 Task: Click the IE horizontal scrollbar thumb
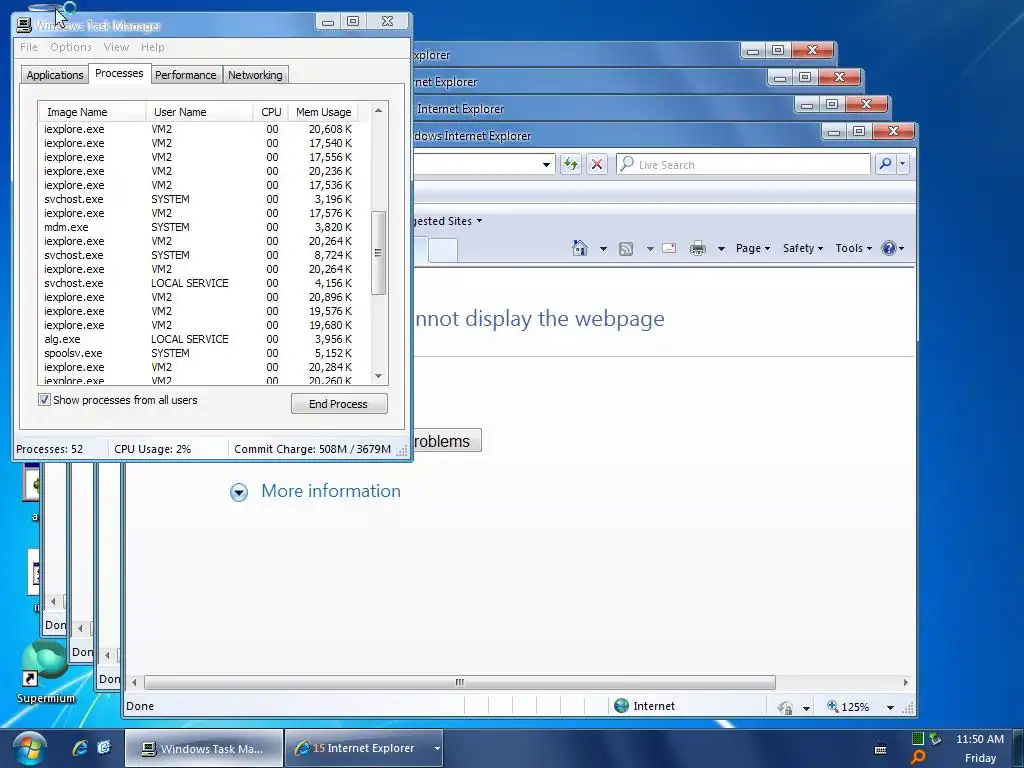(460, 682)
